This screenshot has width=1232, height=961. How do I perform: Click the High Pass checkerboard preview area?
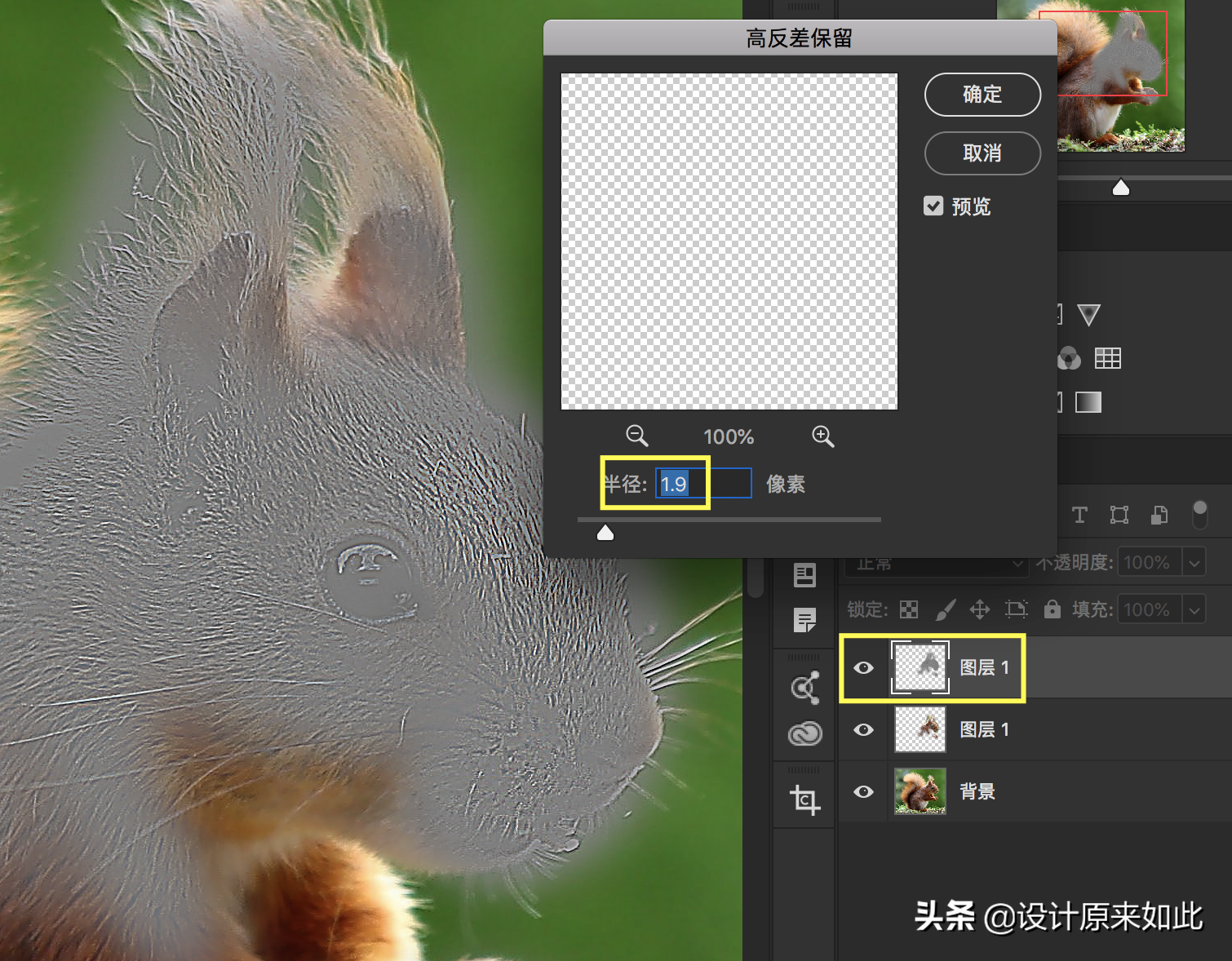click(x=729, y=241)
